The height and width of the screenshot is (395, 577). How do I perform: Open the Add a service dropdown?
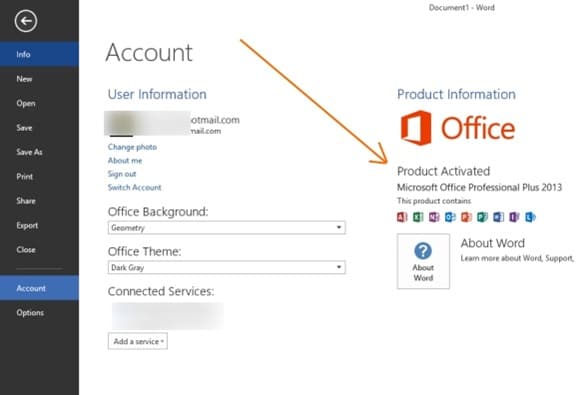tap(138, 341)
